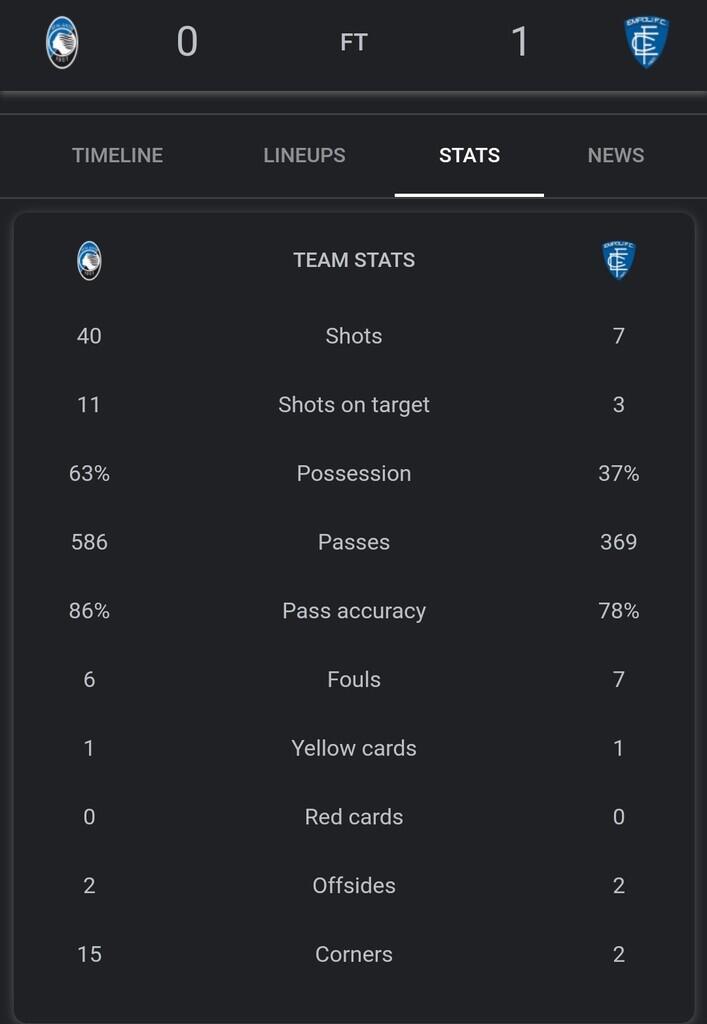Click the Passes stat label
The width and height of the screenshot is (707, 1024).
pos(354,542)
